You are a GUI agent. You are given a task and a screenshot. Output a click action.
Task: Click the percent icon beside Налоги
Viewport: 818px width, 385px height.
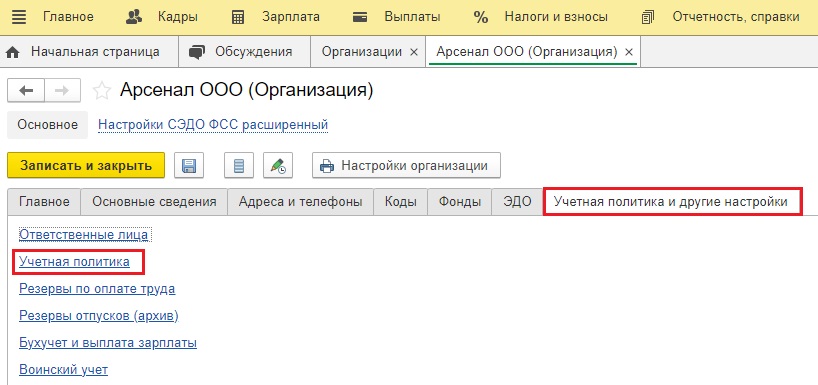(480, 17)
